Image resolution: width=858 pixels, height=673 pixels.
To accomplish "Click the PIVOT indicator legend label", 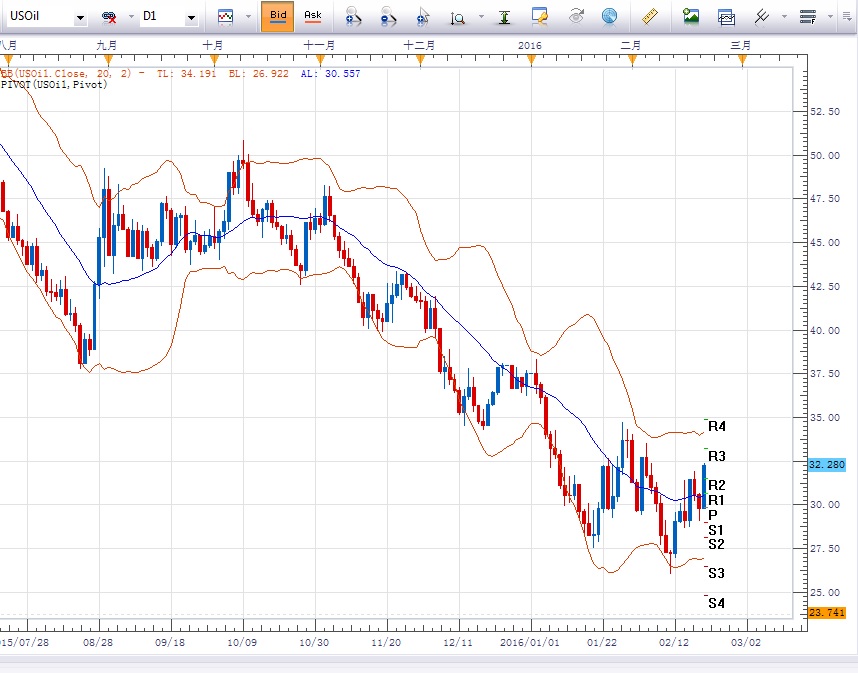I will coord(54,85).
